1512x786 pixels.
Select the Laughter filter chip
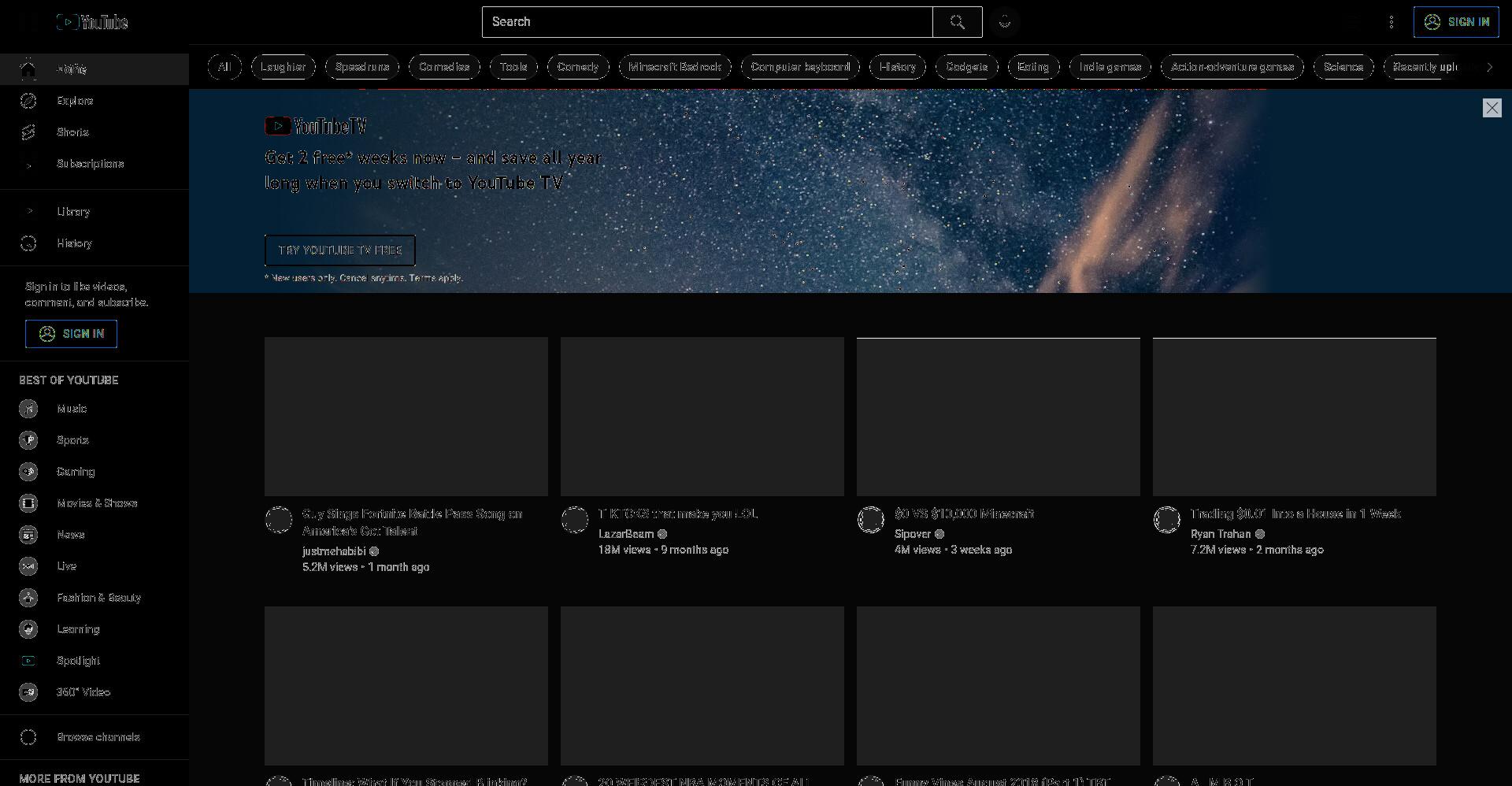283,67
